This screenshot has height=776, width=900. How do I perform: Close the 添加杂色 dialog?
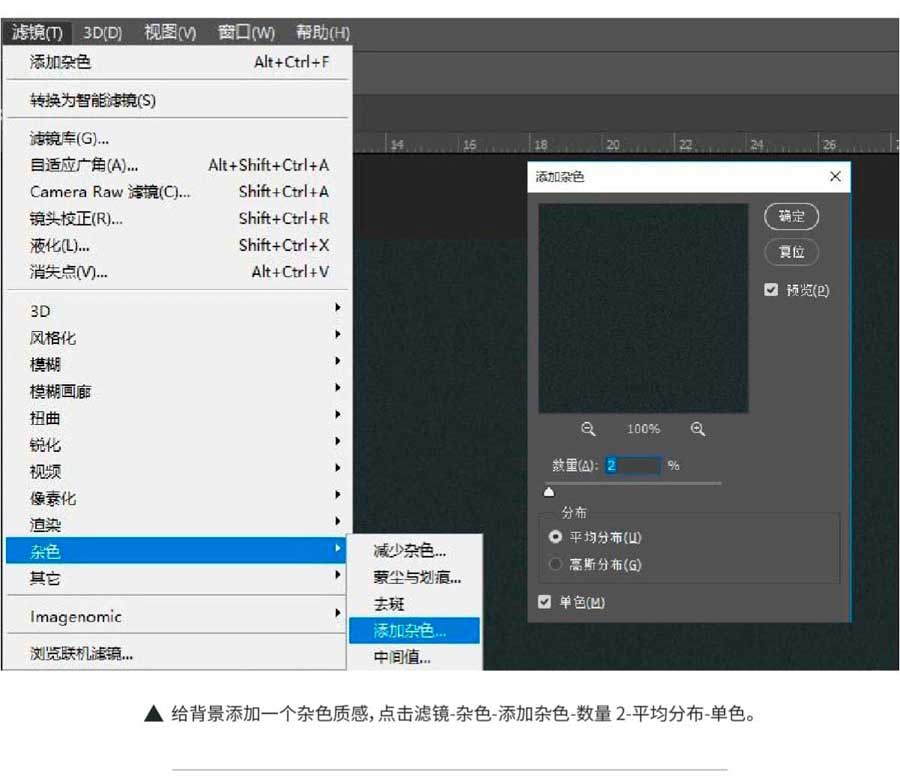835,176
